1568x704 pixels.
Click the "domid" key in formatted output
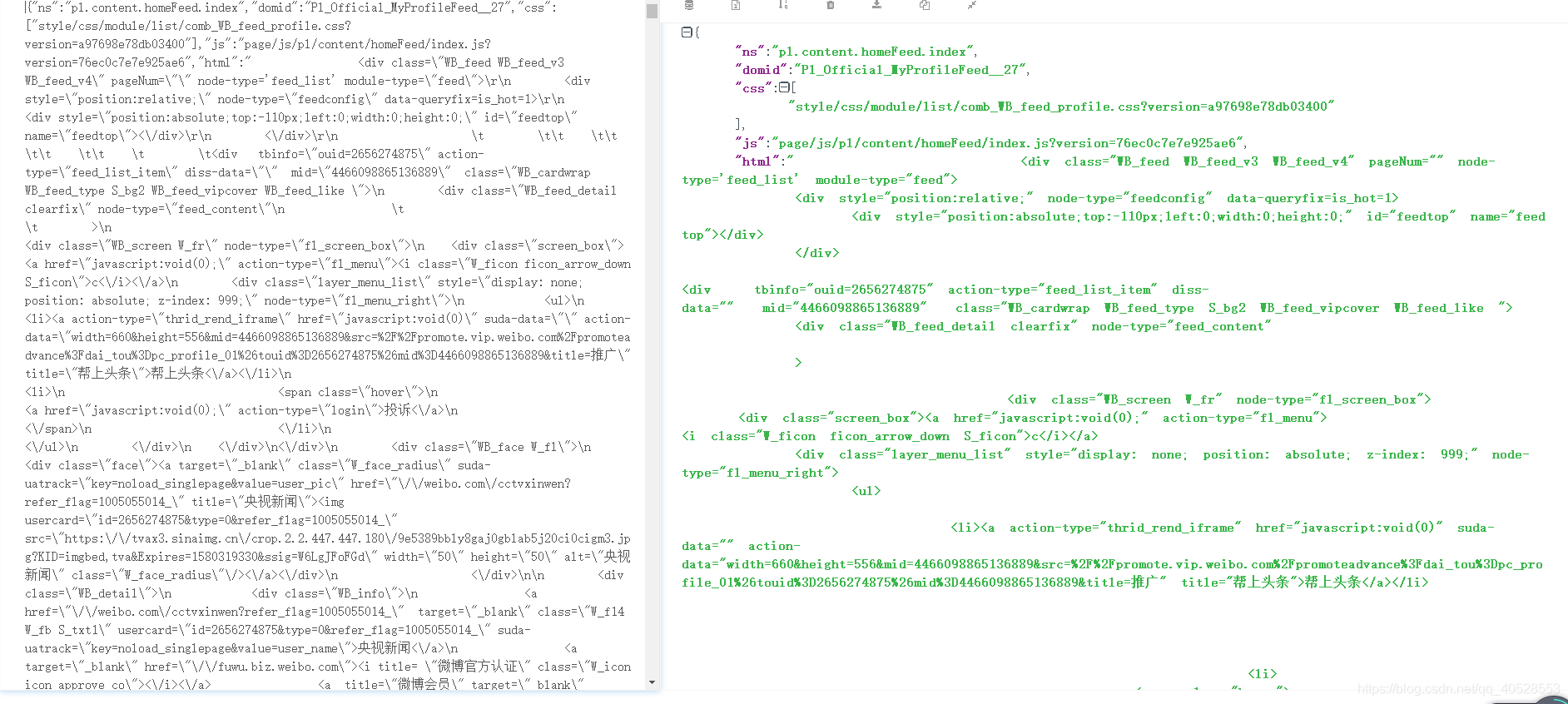(762, 70)
